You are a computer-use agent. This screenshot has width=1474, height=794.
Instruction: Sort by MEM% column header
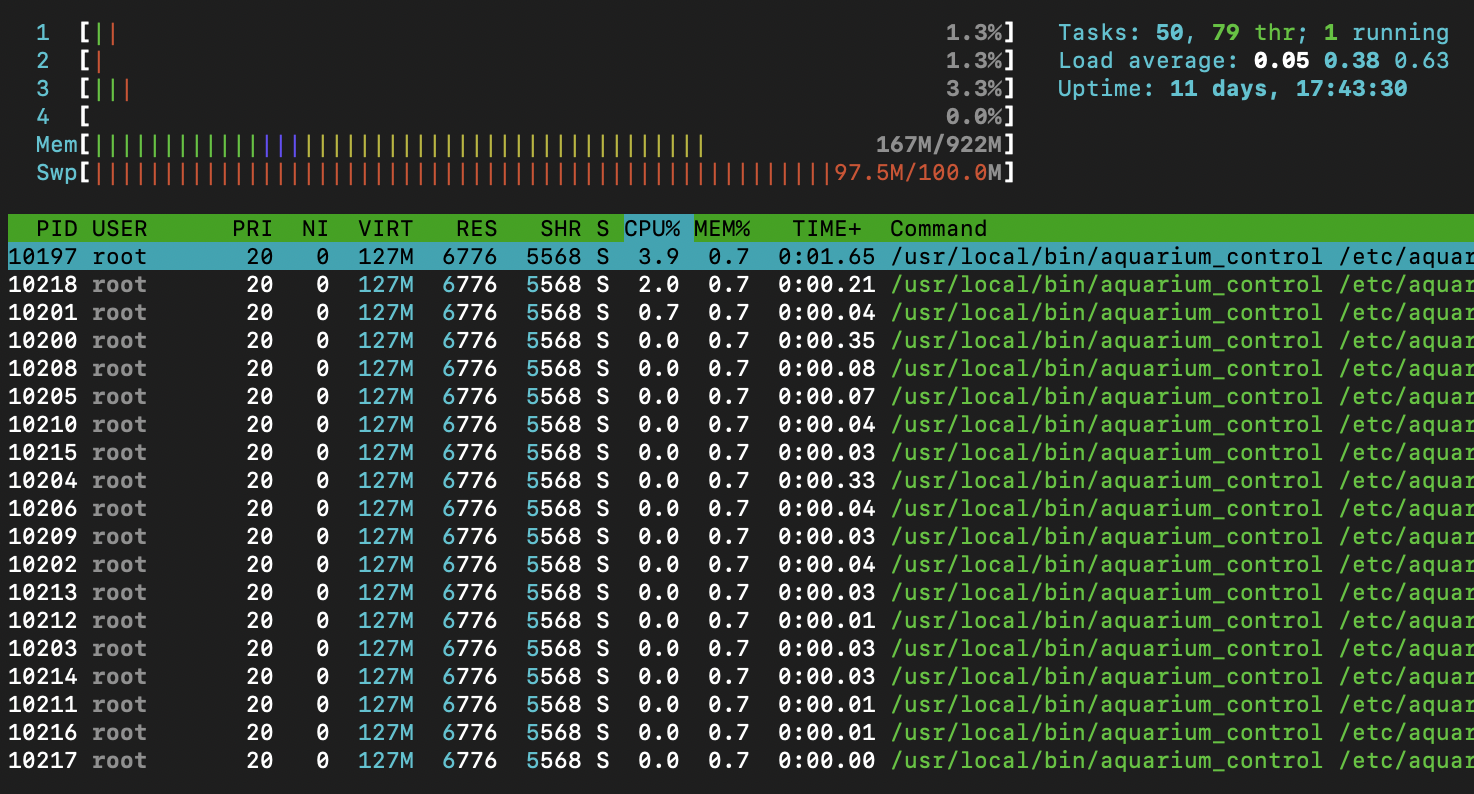(x=722, y=228)
